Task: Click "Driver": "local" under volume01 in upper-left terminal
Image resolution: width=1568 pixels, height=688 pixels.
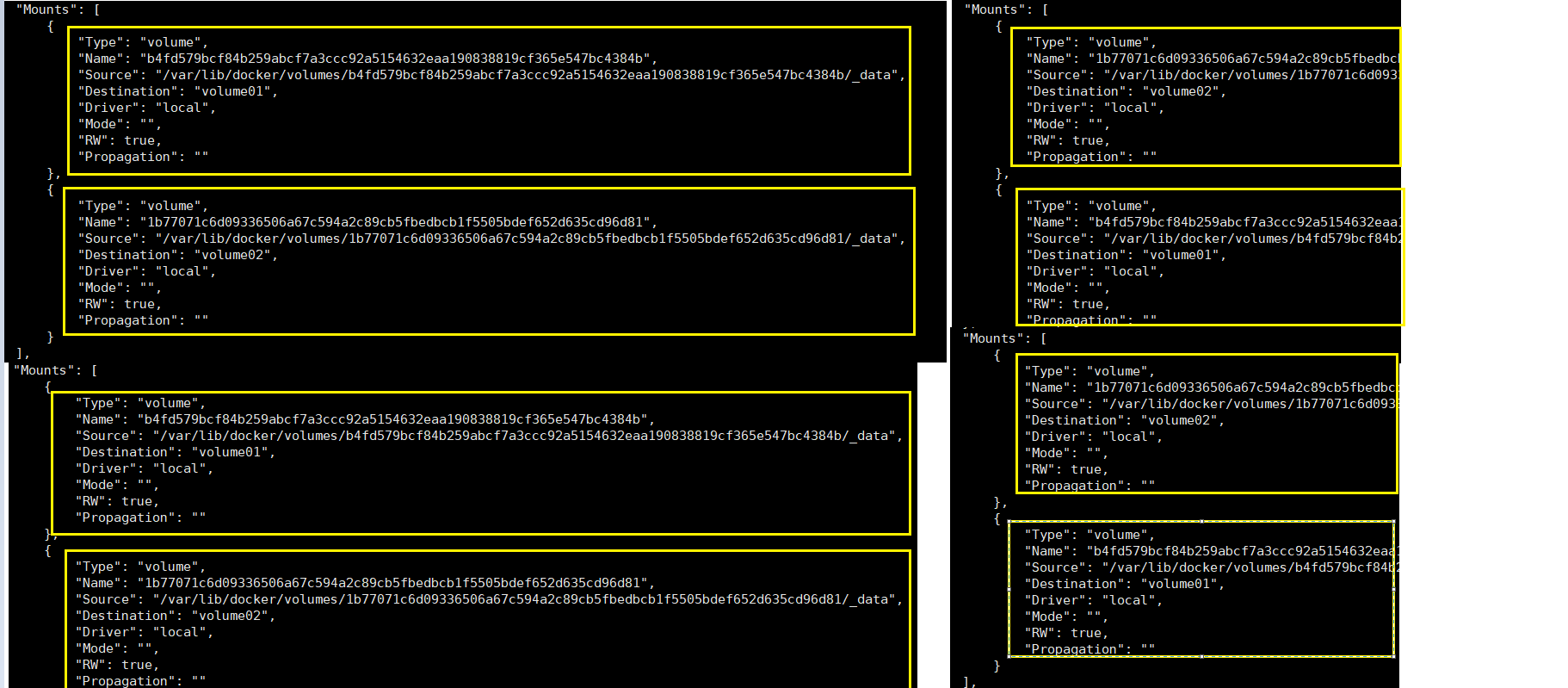Action: (x=147, y=108)
